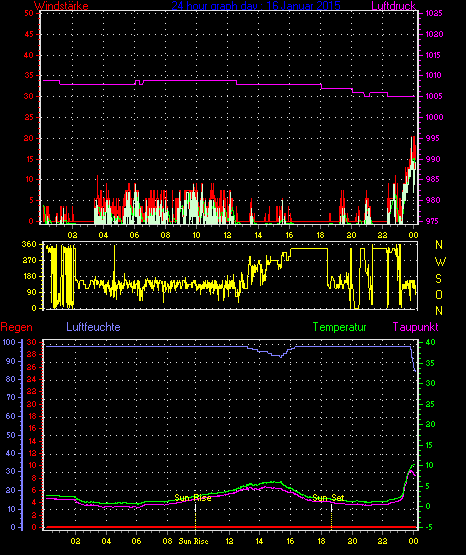Click the 360 wind direction axis value
The image size is (466, 555).
(29, 244)
